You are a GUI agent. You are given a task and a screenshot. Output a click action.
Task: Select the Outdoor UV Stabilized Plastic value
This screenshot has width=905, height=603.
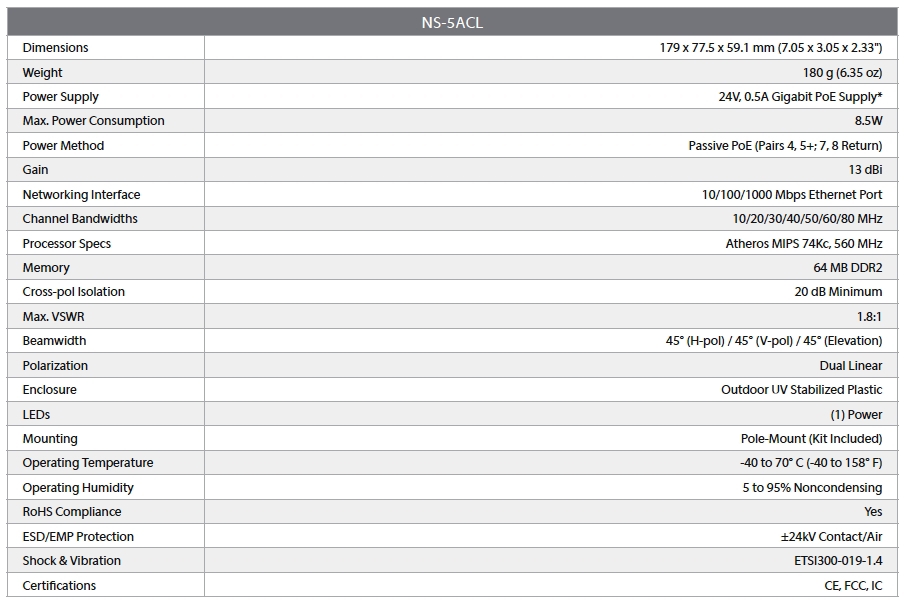pyautogui.click(x=801, y=390)
